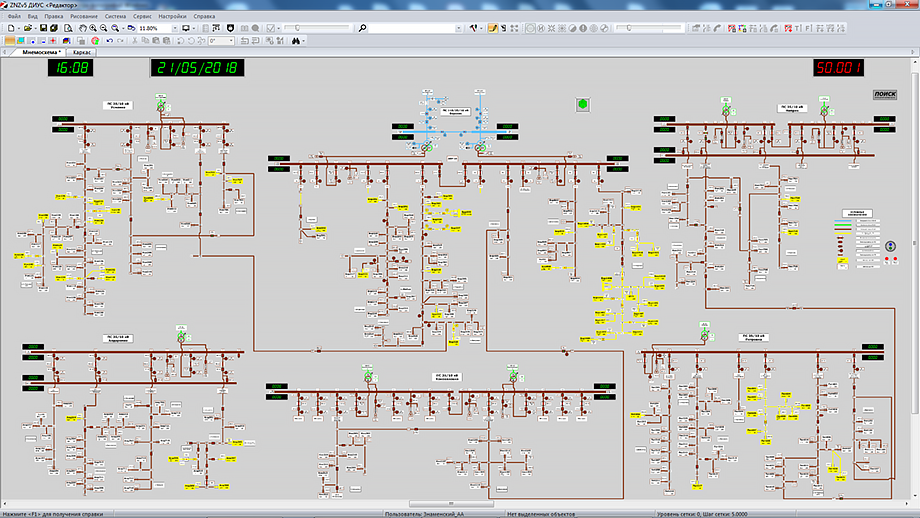This screenshot has width=920, height=518.
Task: Adjust the slider in the top toolbar
Action: 298,28
